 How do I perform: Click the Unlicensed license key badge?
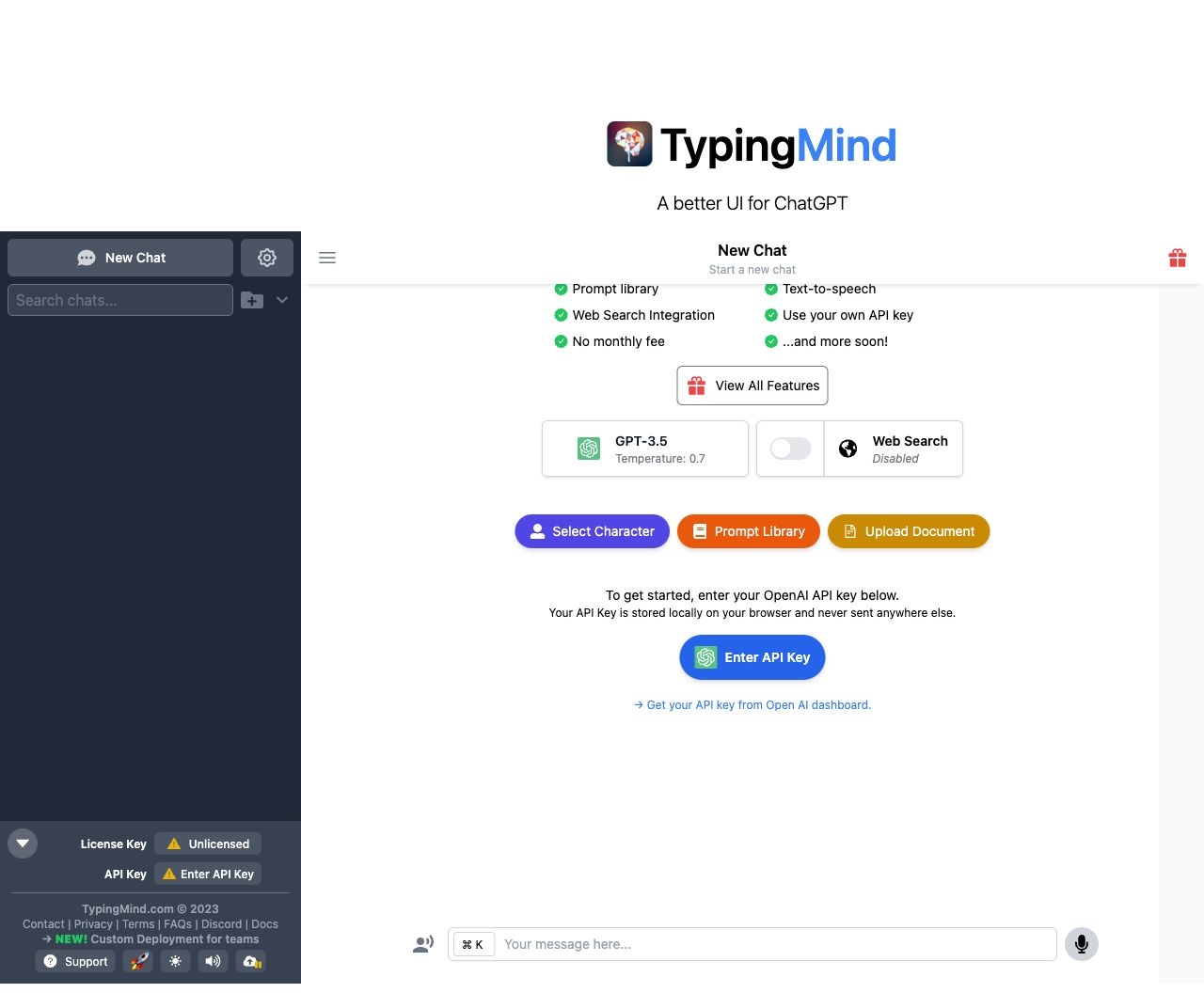coord(208,843)
